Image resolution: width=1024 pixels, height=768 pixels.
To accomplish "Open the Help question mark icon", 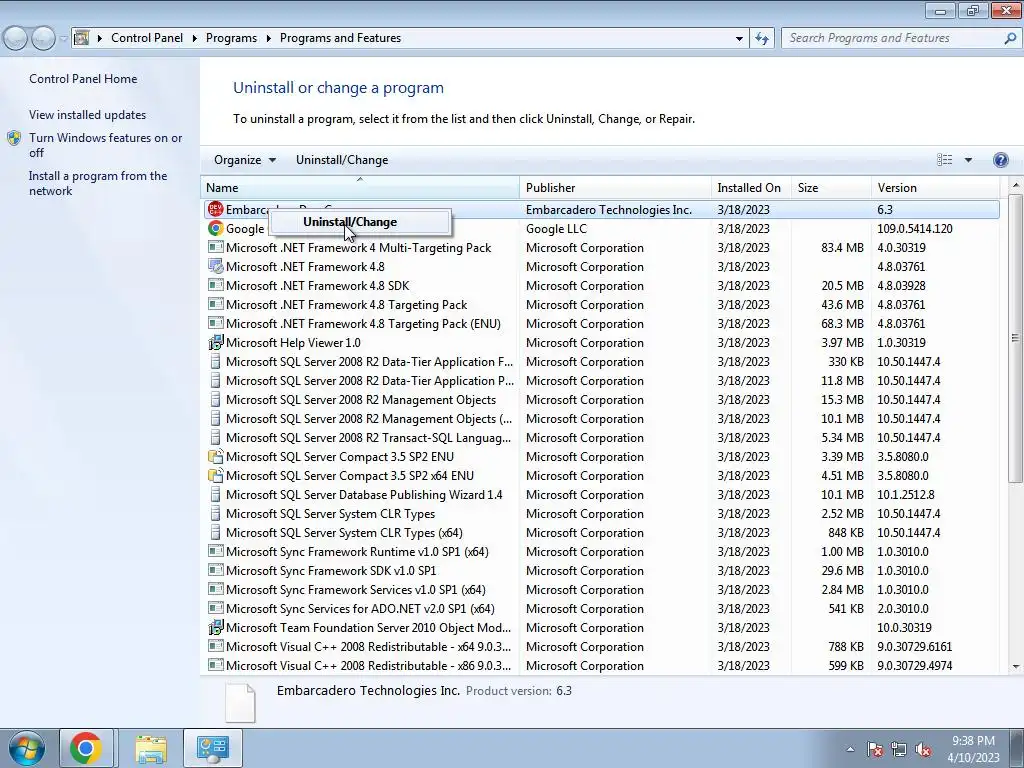I will [1000, 160].
